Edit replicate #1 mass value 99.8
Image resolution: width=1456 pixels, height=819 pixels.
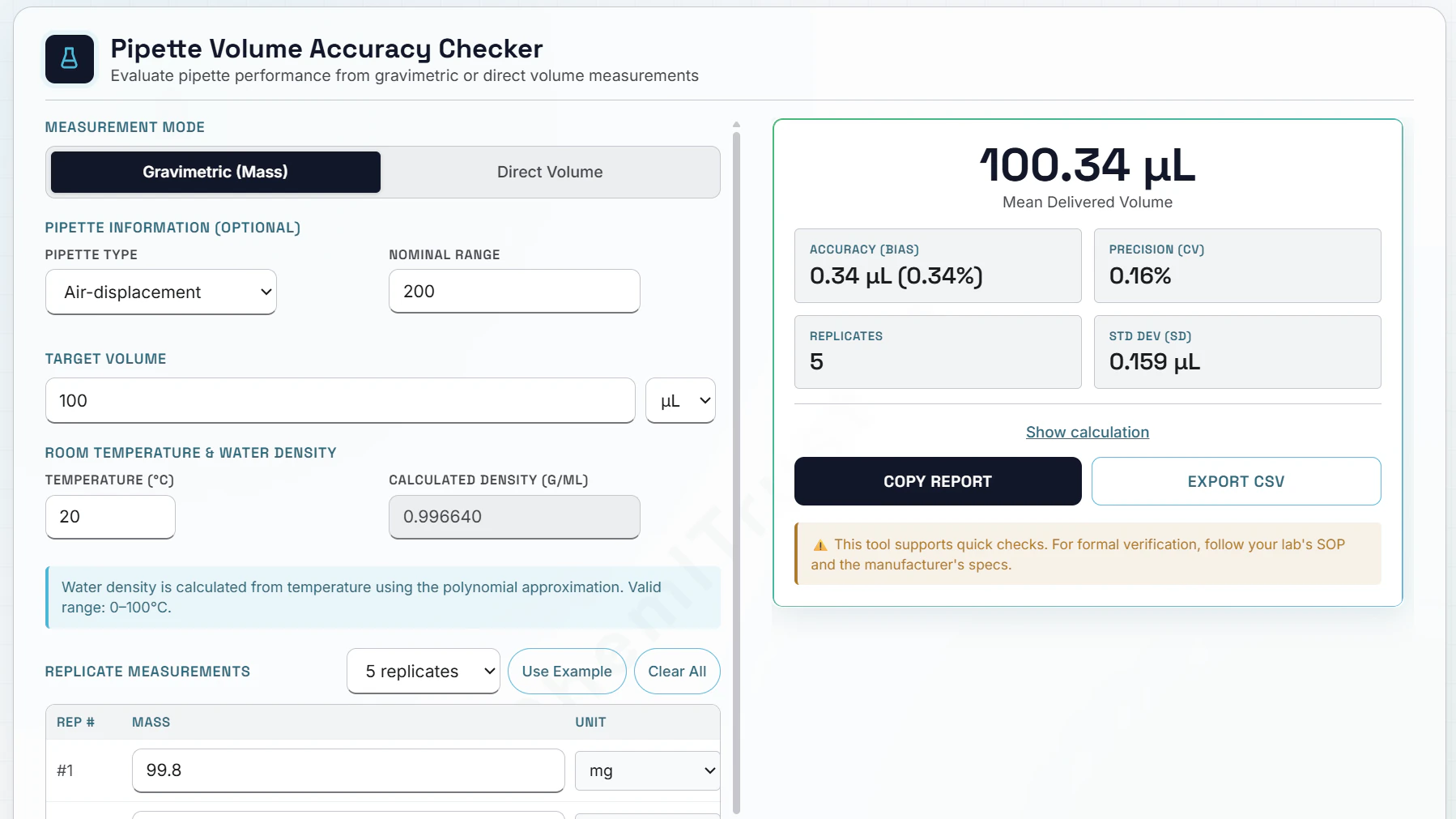pos(348,770)
